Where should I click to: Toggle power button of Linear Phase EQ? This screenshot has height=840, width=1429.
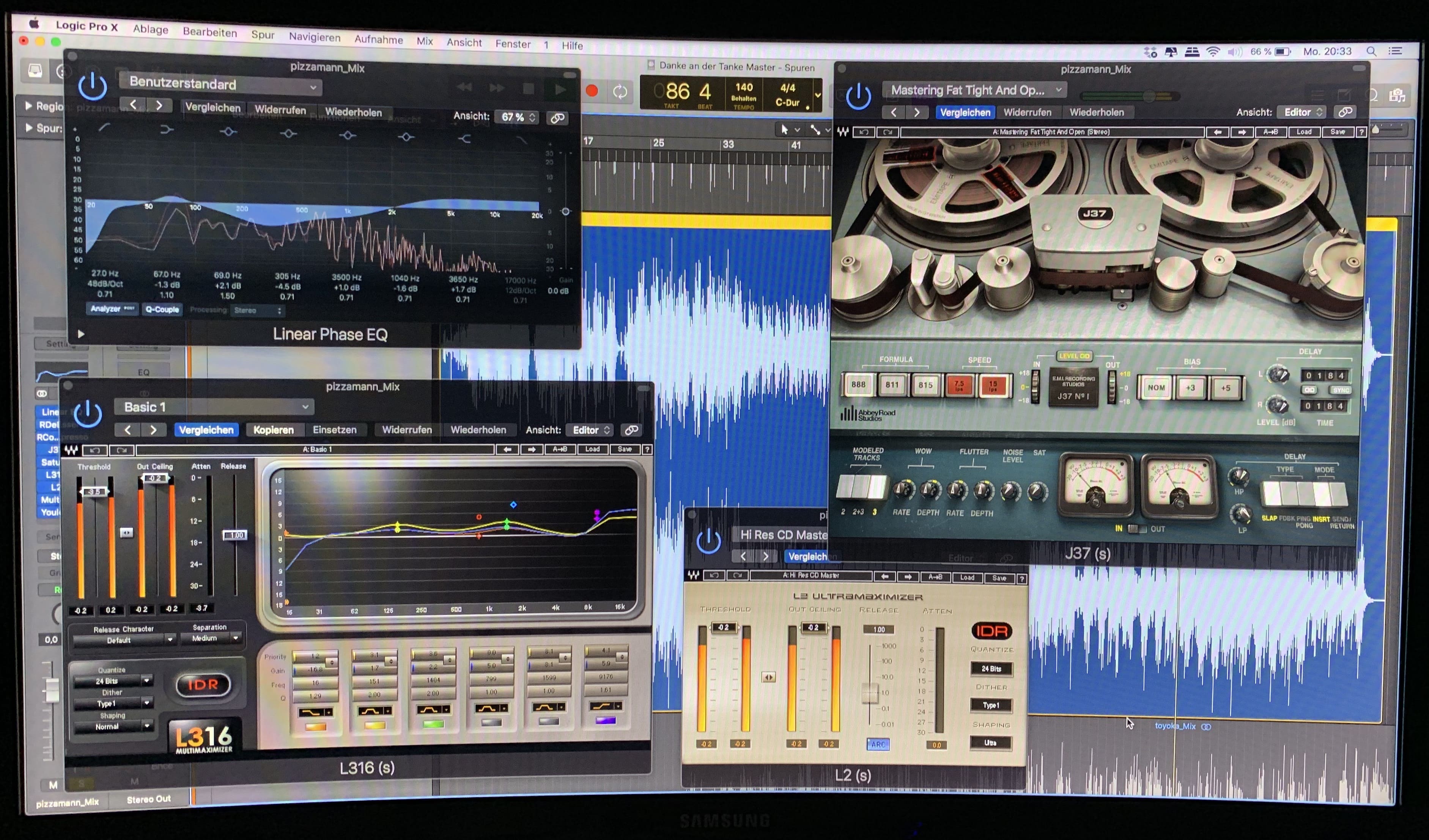tap(93, 86)
